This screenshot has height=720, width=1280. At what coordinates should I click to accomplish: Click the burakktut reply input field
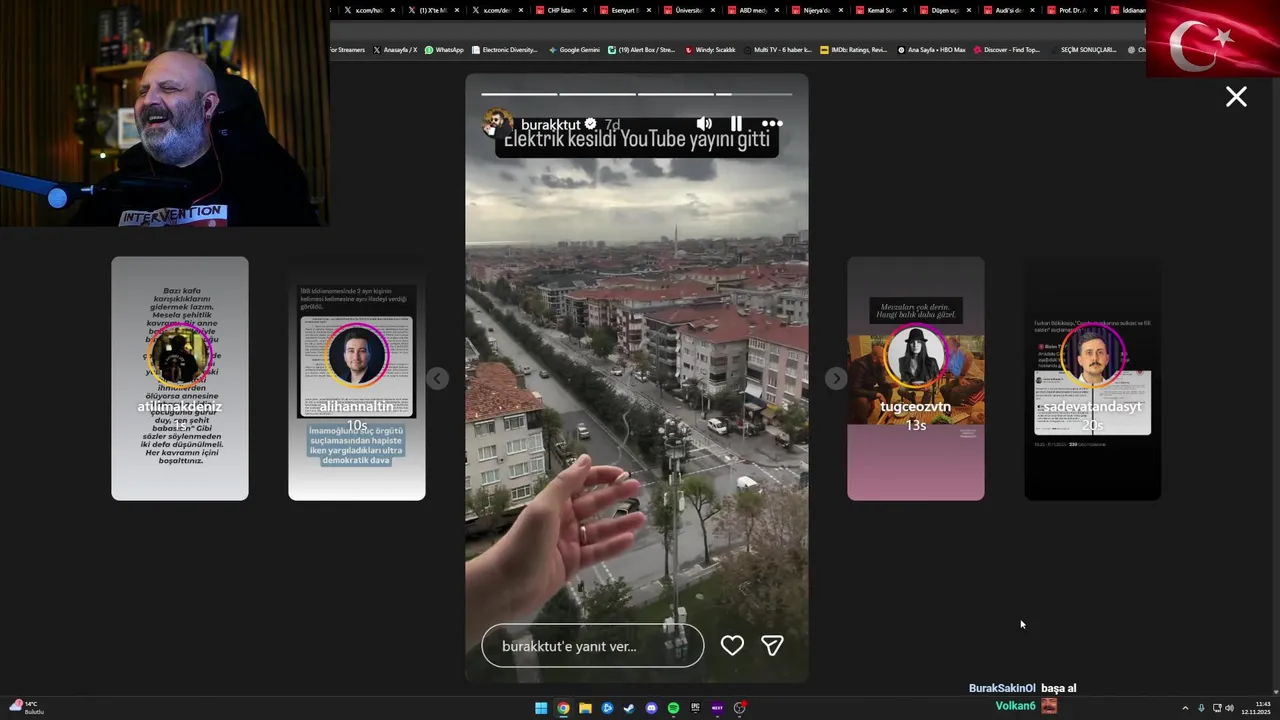pos(592,646)
